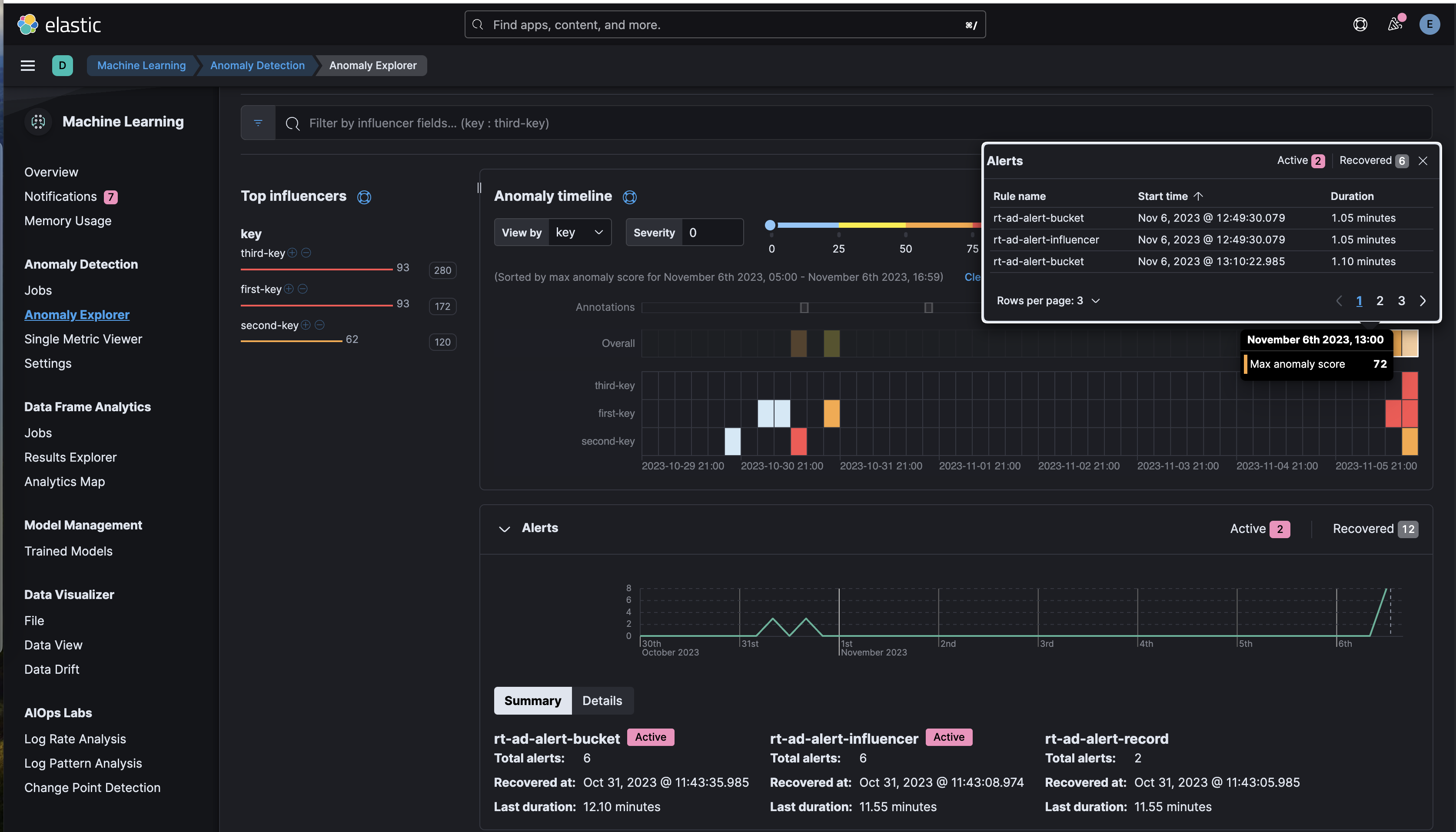Image resolution: width=1456 pixels, height=832 pixels.
Task: Click the Rule name column header
Action: 1019,196
